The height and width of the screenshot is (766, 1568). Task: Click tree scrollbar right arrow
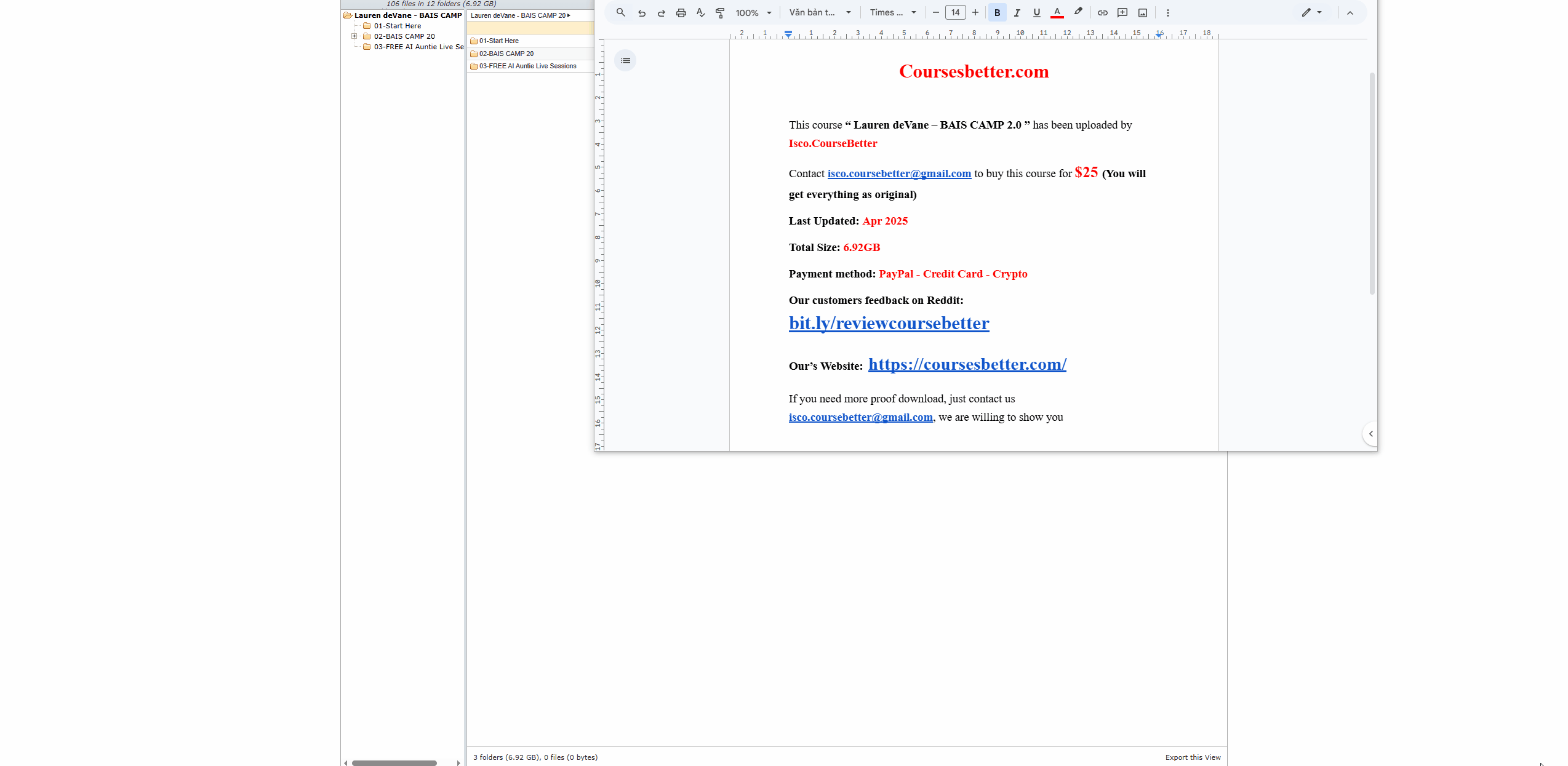coord(458,763)
